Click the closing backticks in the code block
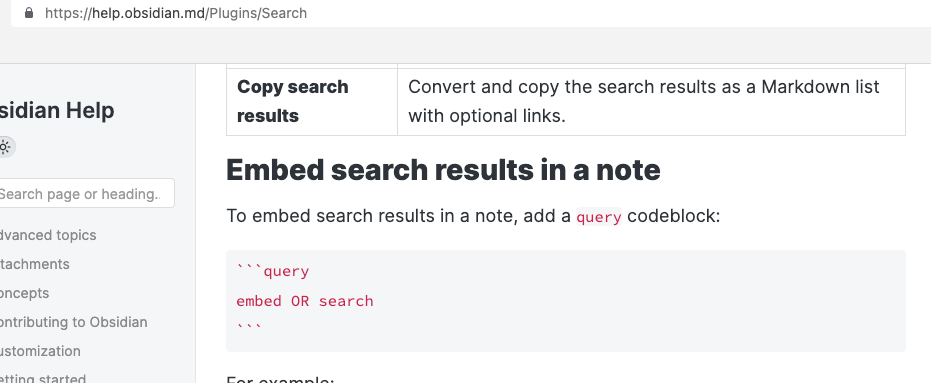The image size is (931, 383). (249, 326)
